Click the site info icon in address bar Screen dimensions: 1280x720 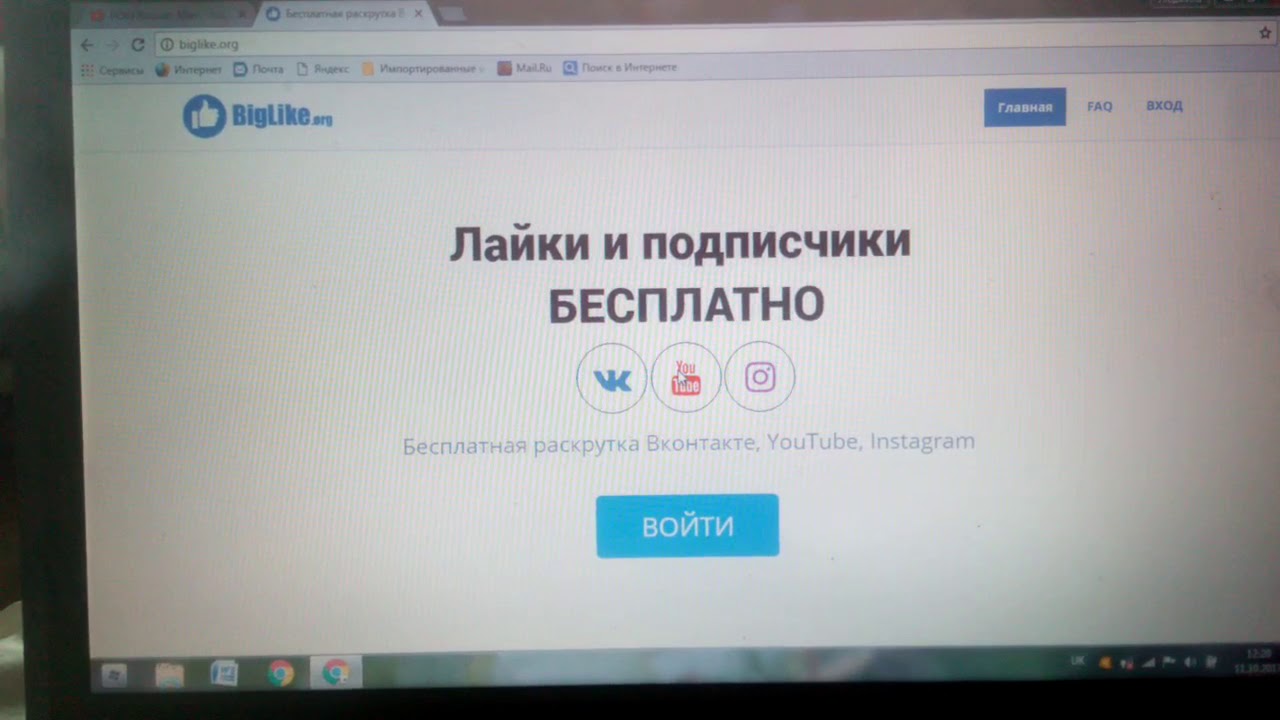(167, 44)
